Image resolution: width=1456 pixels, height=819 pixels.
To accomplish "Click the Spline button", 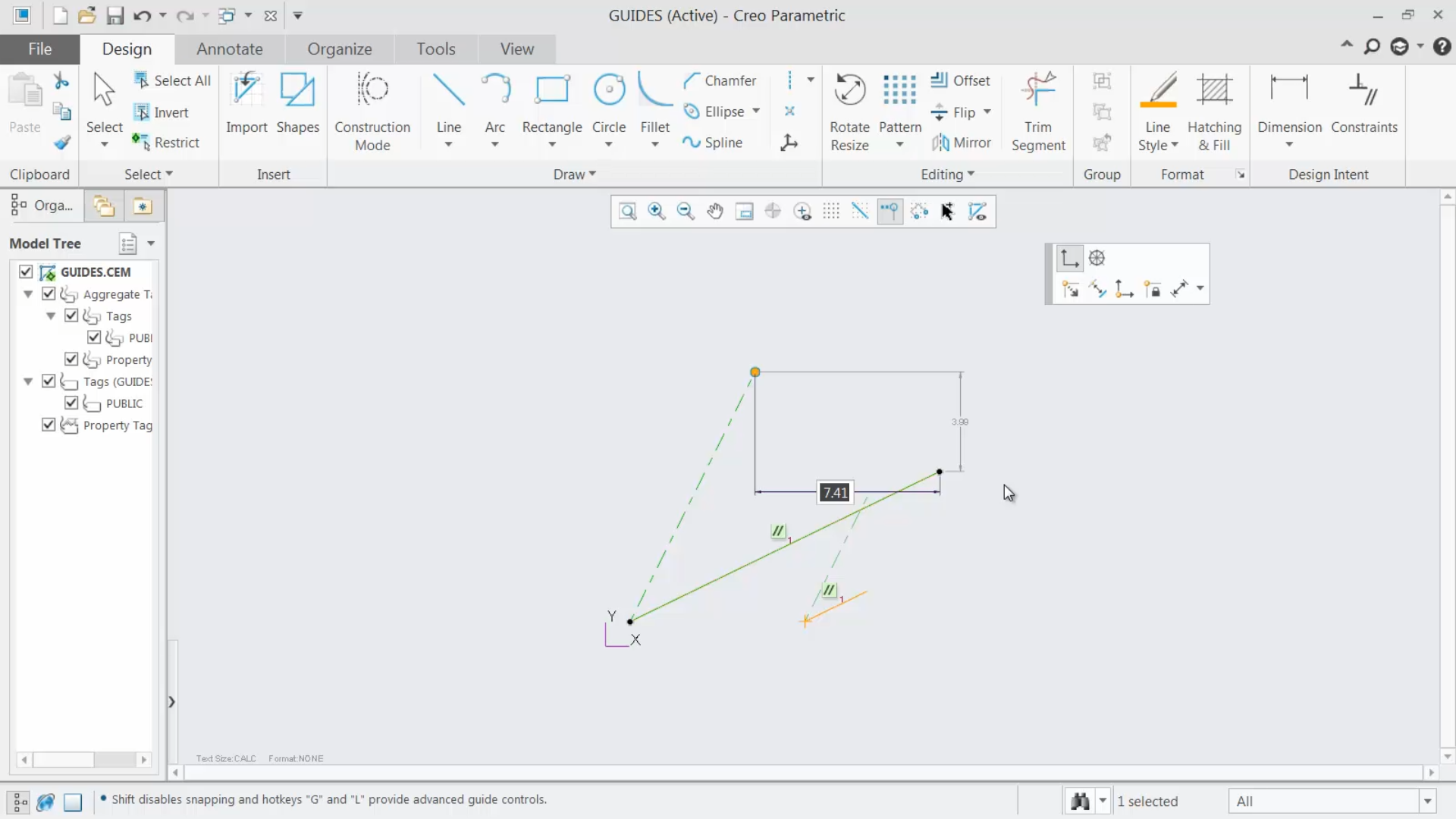I will pyautogui.click(x=712, y=143).
